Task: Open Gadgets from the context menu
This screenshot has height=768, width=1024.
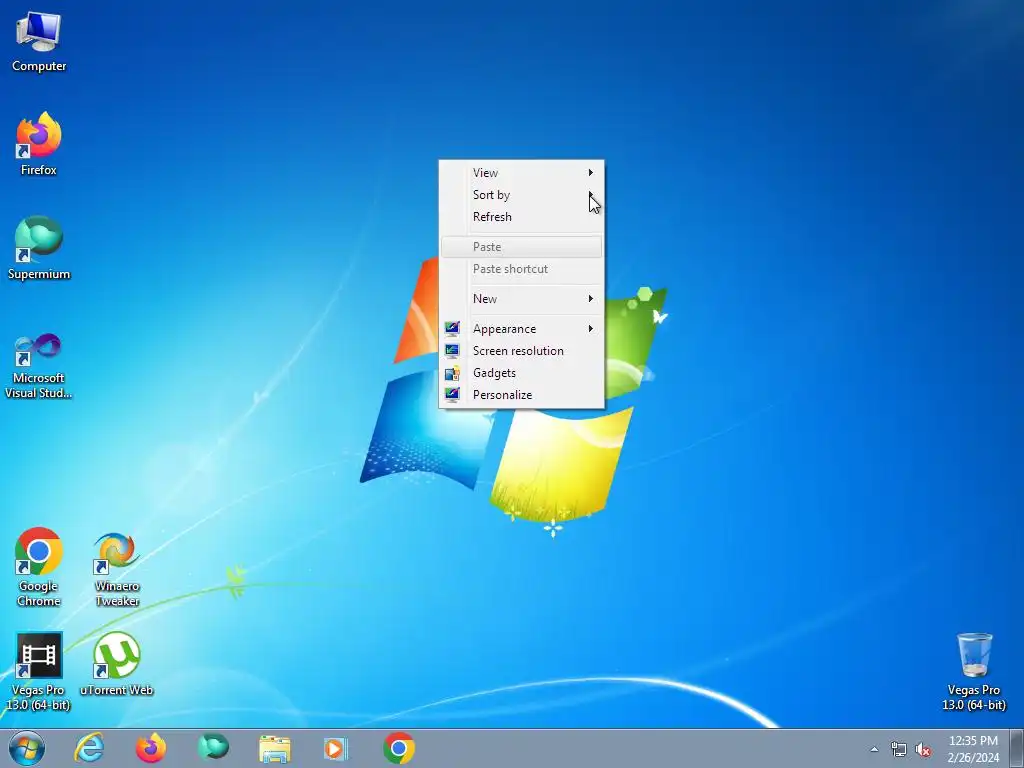Action: tap(521, 373)
